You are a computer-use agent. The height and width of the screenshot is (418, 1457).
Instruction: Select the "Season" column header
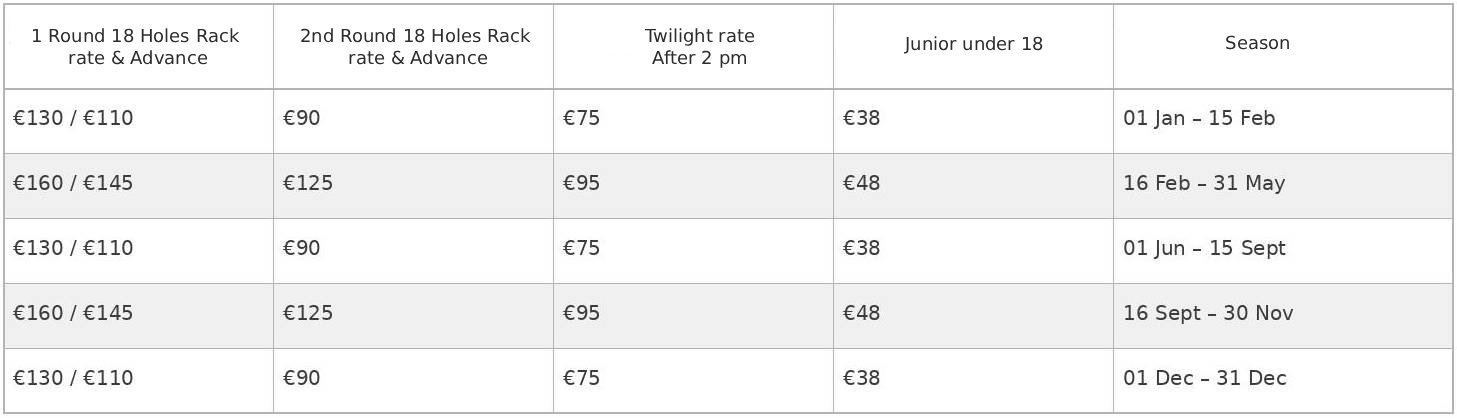point(1257,43)
